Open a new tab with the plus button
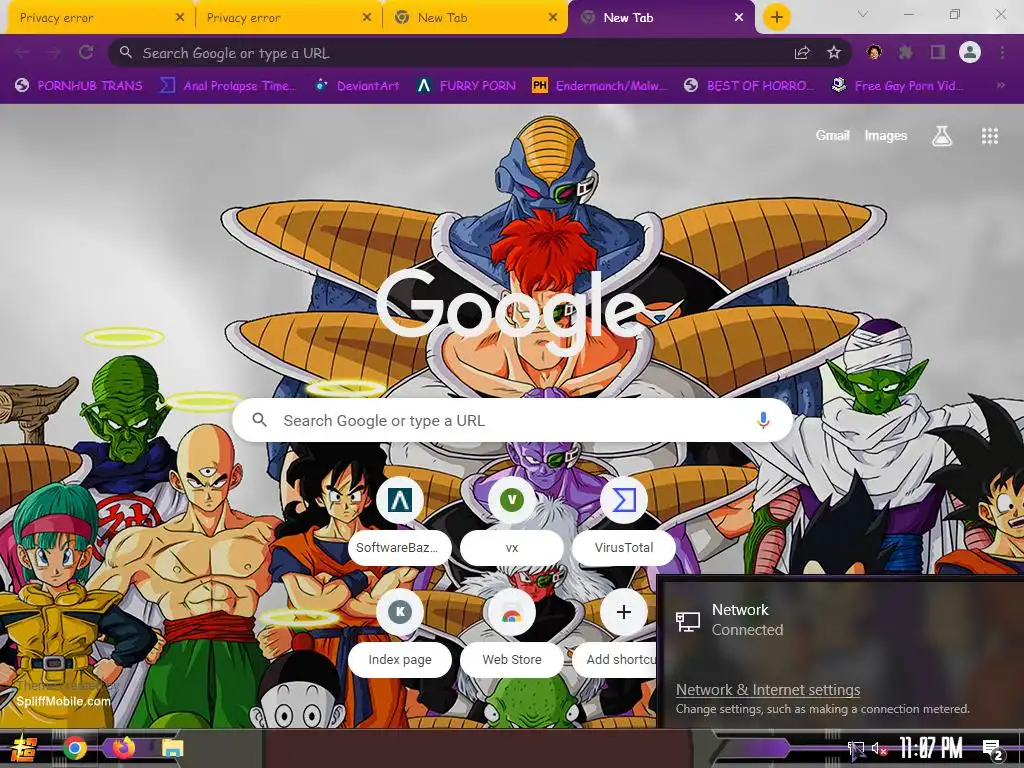Viewport: 1024px width, 768px height. (x=776, y=18)
